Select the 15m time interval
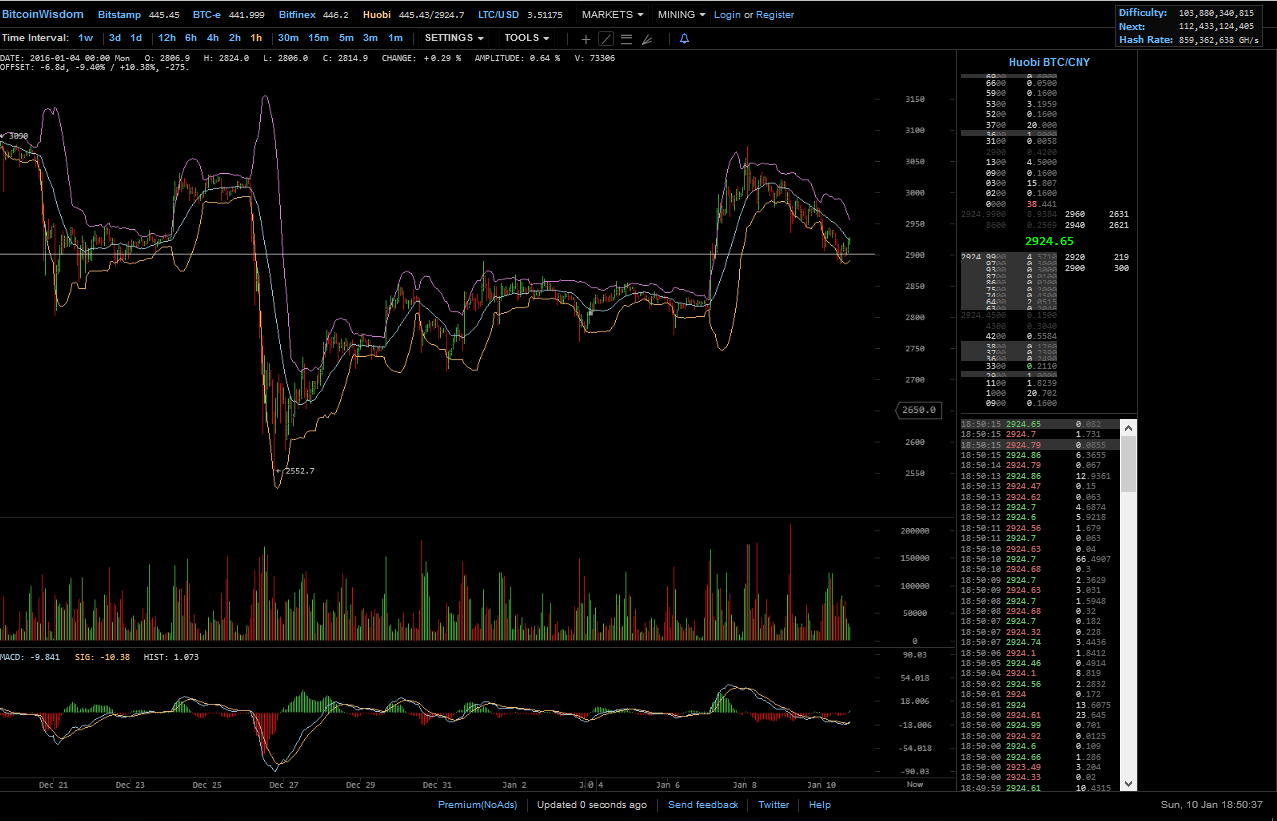The height and width of the screenshot is (821, 1277). (x=318, y=38)
